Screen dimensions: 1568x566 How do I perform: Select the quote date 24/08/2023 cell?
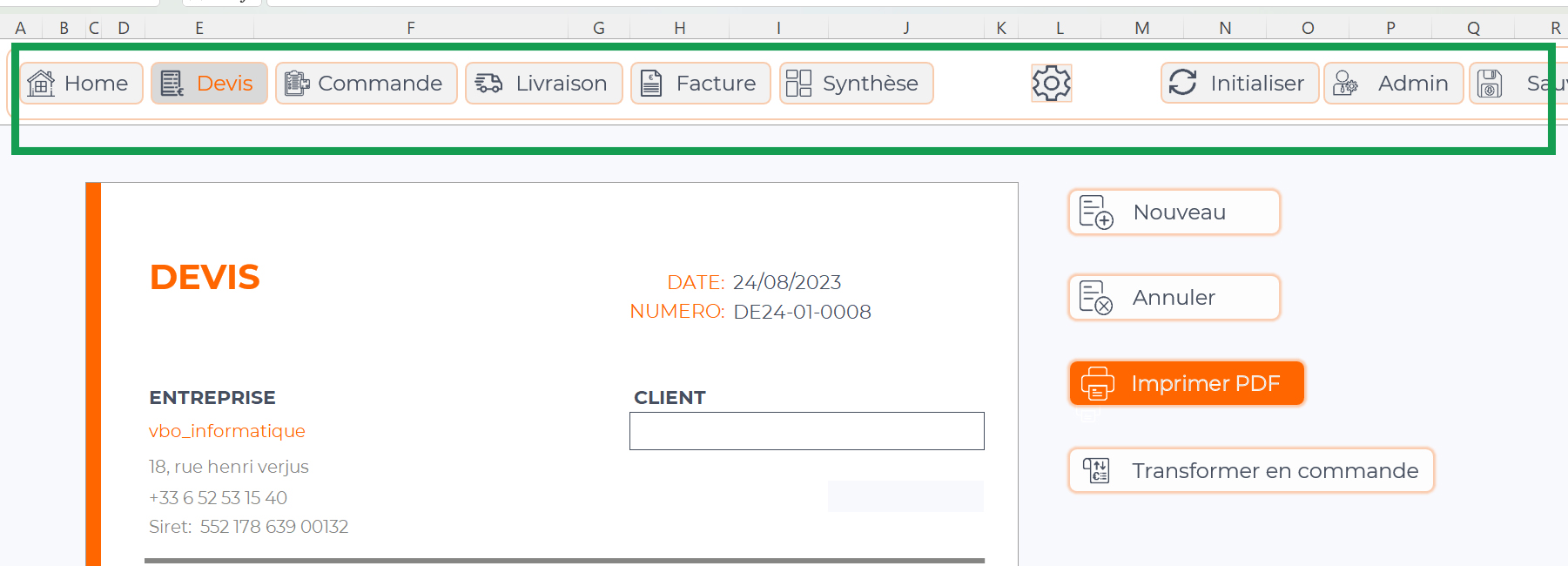pyautogui.click(x=786, y=282)
